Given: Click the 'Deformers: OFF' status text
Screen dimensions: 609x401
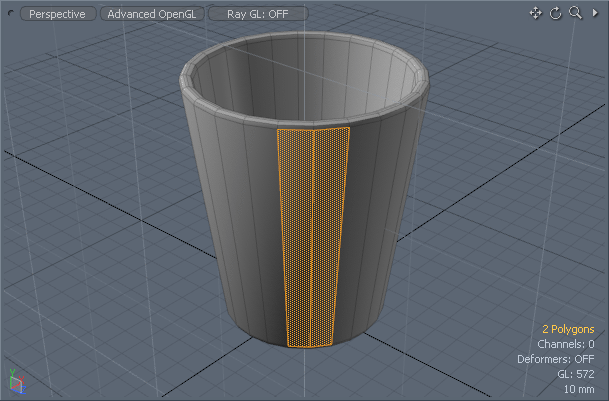Looking at the screenshot, I should pyautogui.click(x=555, y=359).
